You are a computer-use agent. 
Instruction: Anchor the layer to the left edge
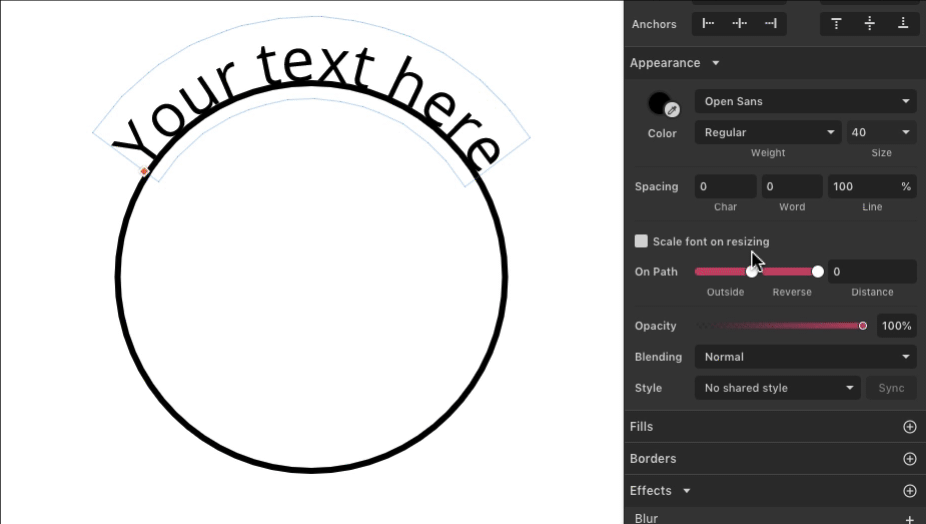pos(709,24)
